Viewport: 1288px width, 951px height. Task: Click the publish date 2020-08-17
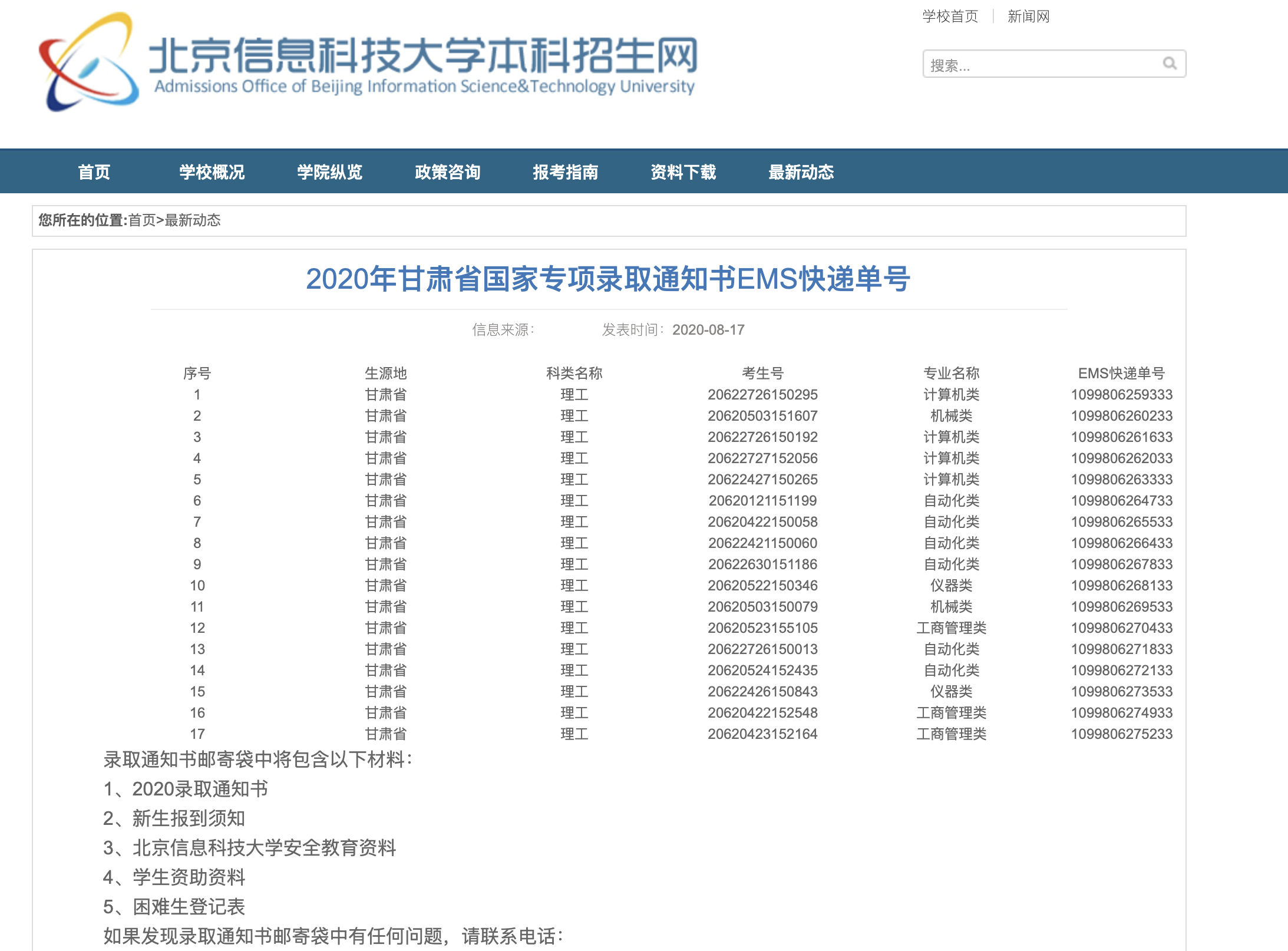click(708, 330)
